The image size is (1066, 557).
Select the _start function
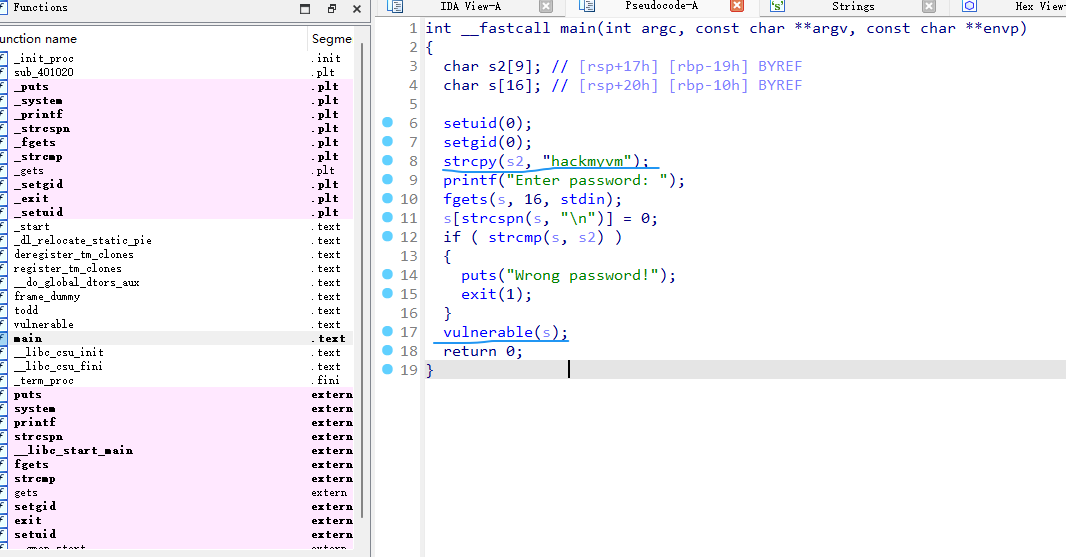coord(177,226)
